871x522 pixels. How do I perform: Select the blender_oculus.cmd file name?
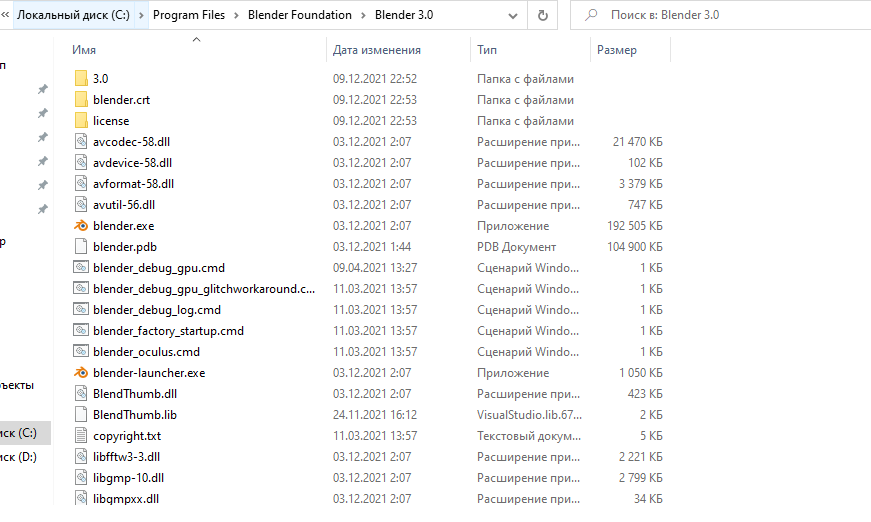coord(146,352)
